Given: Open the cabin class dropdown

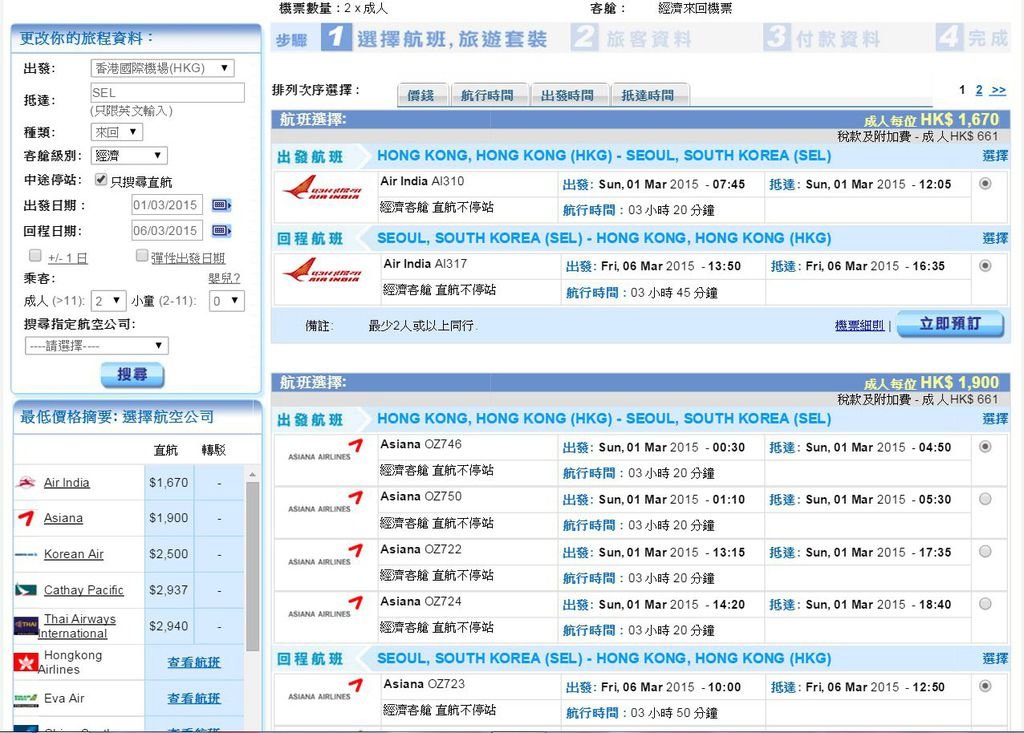Looking at the screenshot, I should (129, 155).
